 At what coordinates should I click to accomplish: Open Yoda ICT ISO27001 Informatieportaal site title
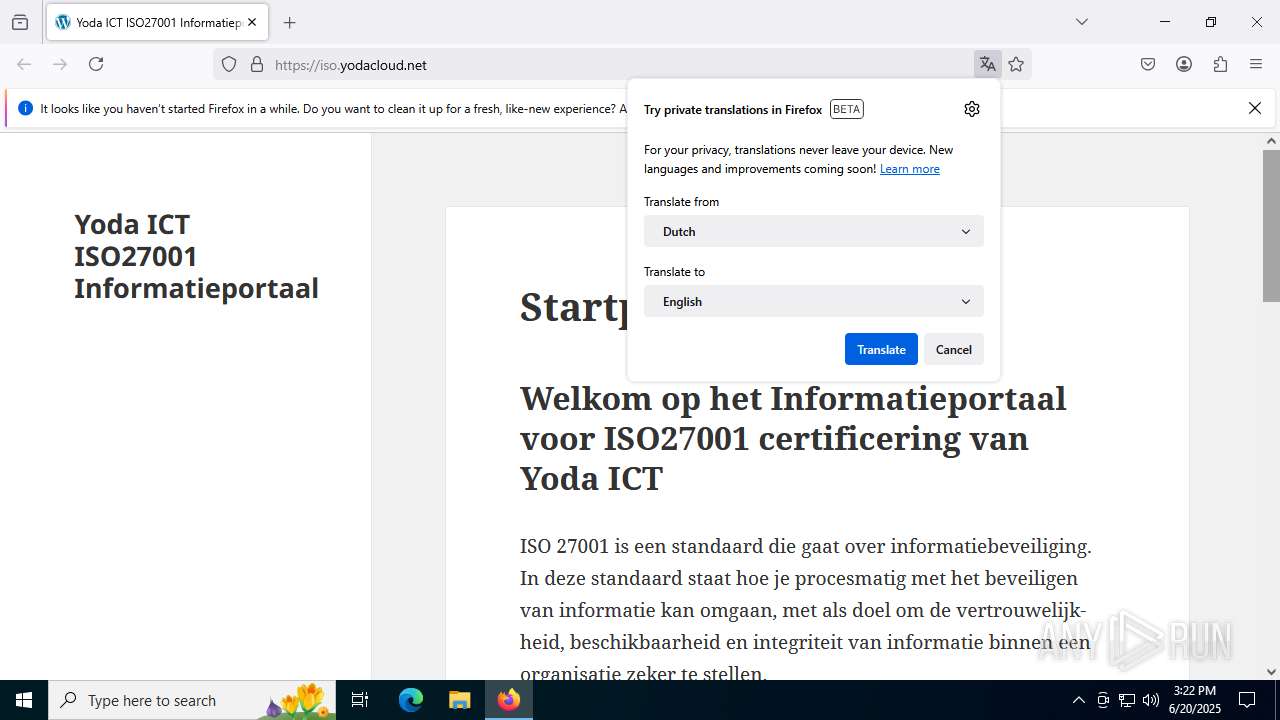pyautogui.click(x=196, y=256)
